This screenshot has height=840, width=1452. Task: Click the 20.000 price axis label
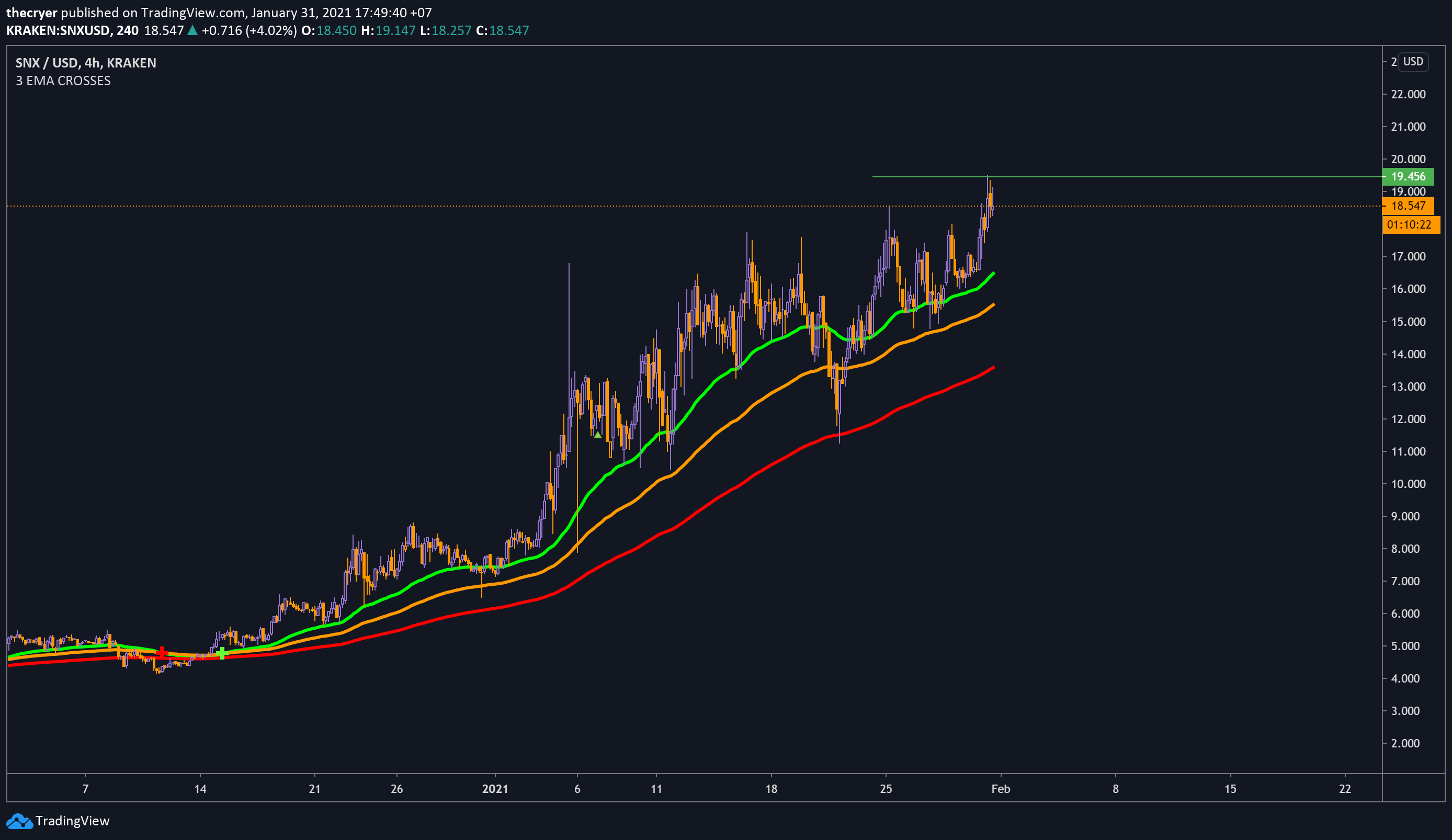pos(1408,159)
